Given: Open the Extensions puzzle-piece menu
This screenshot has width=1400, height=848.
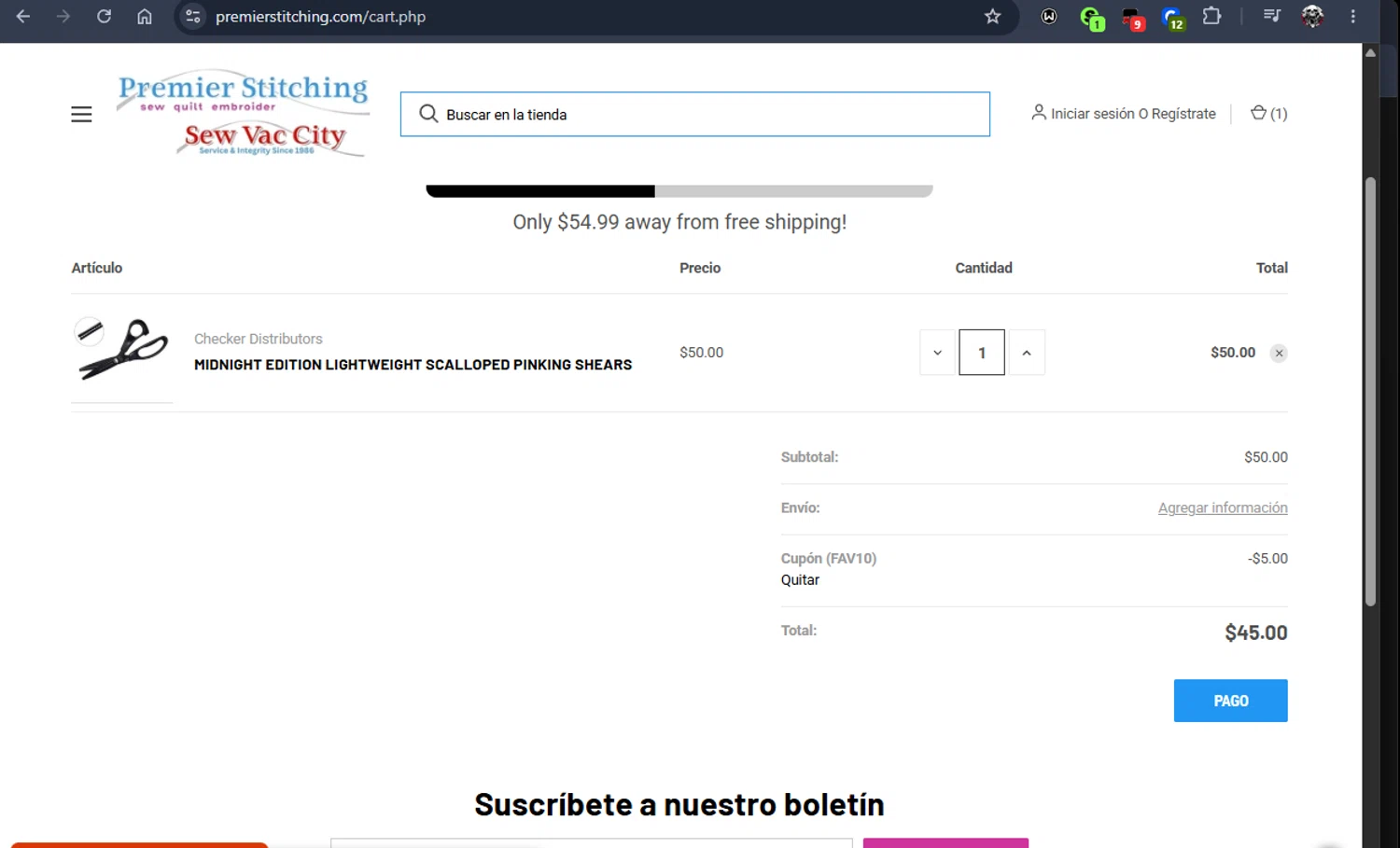Looking at the screenshot, I should pos(1211,16).
